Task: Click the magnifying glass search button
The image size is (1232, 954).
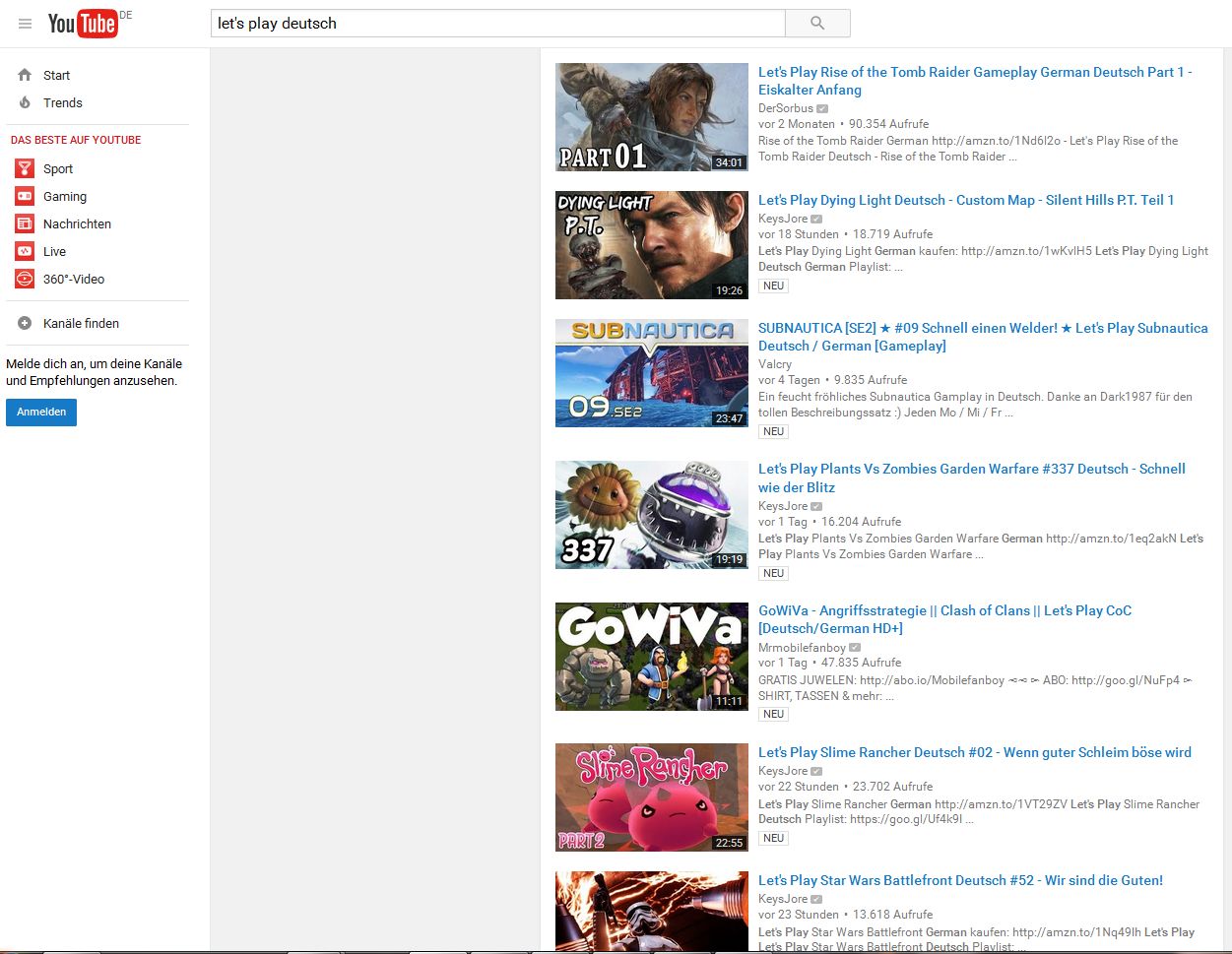Action: (x=817, y=23)
